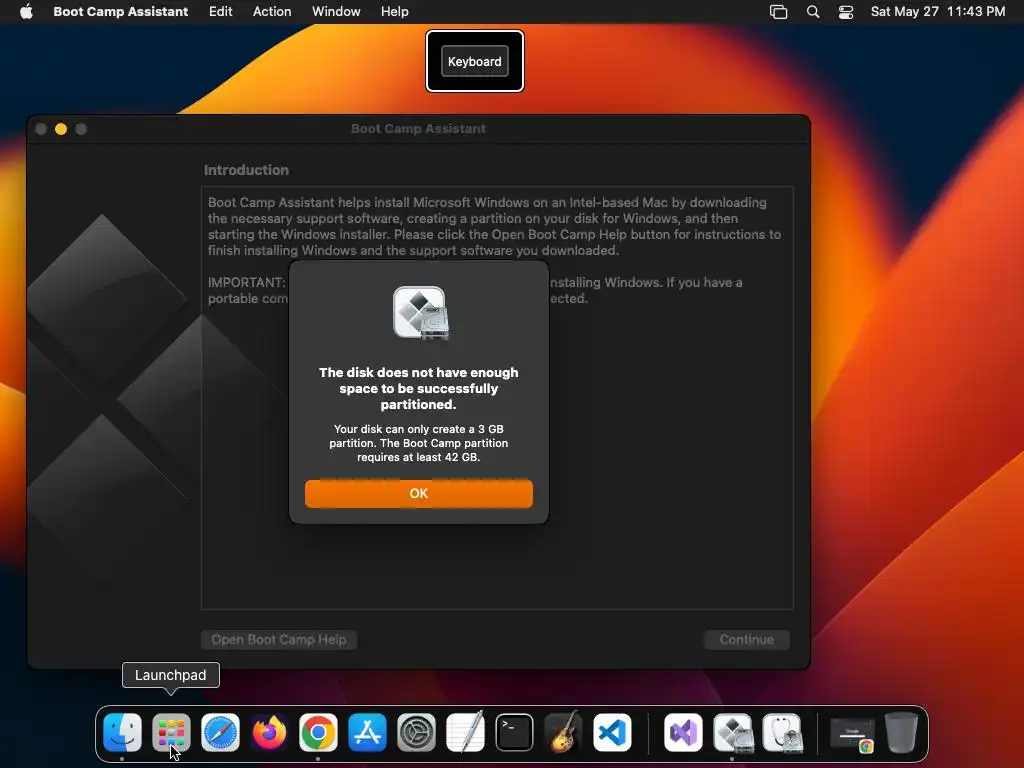The height and width of the screenshot is (768, 1024).
Task: Open Spotlight search in the menu bar
Action: pyautogui.click(x=813, y=11)
